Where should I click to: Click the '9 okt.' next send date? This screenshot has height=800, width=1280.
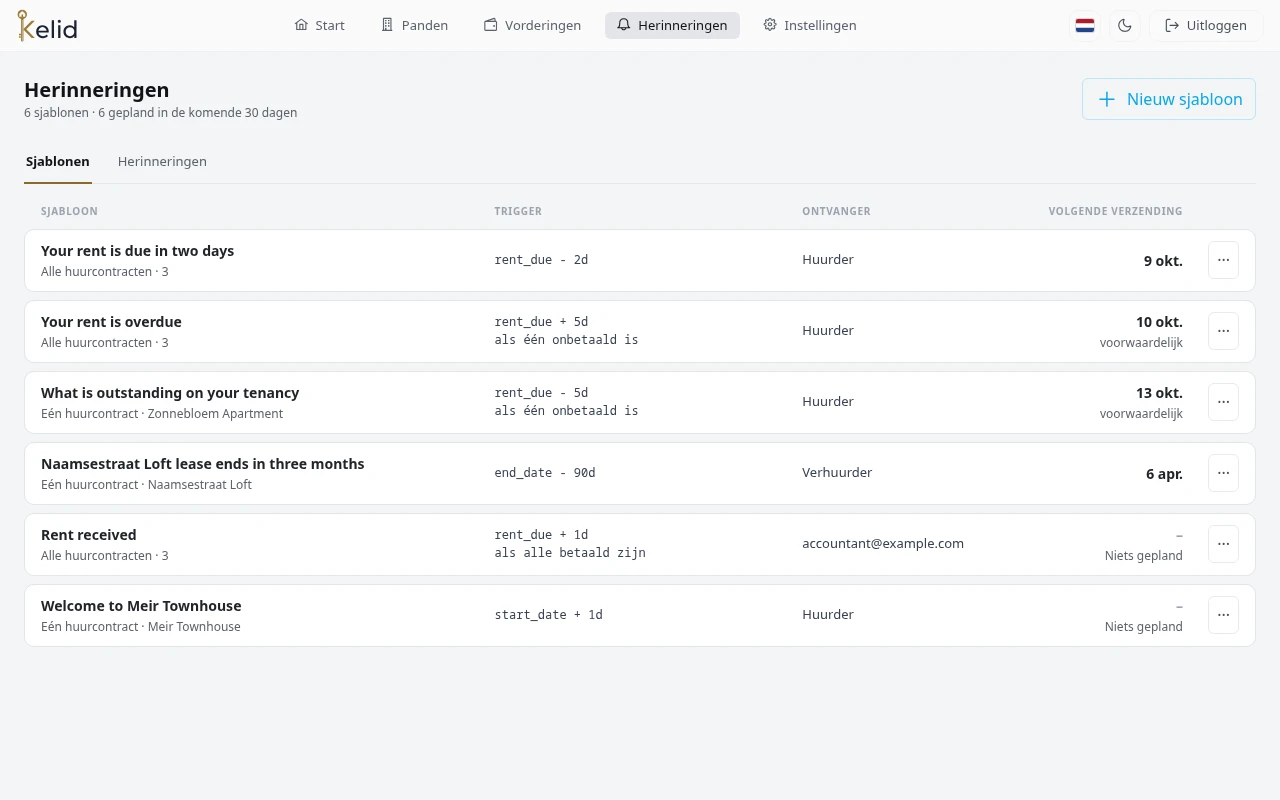point(1163,261)
